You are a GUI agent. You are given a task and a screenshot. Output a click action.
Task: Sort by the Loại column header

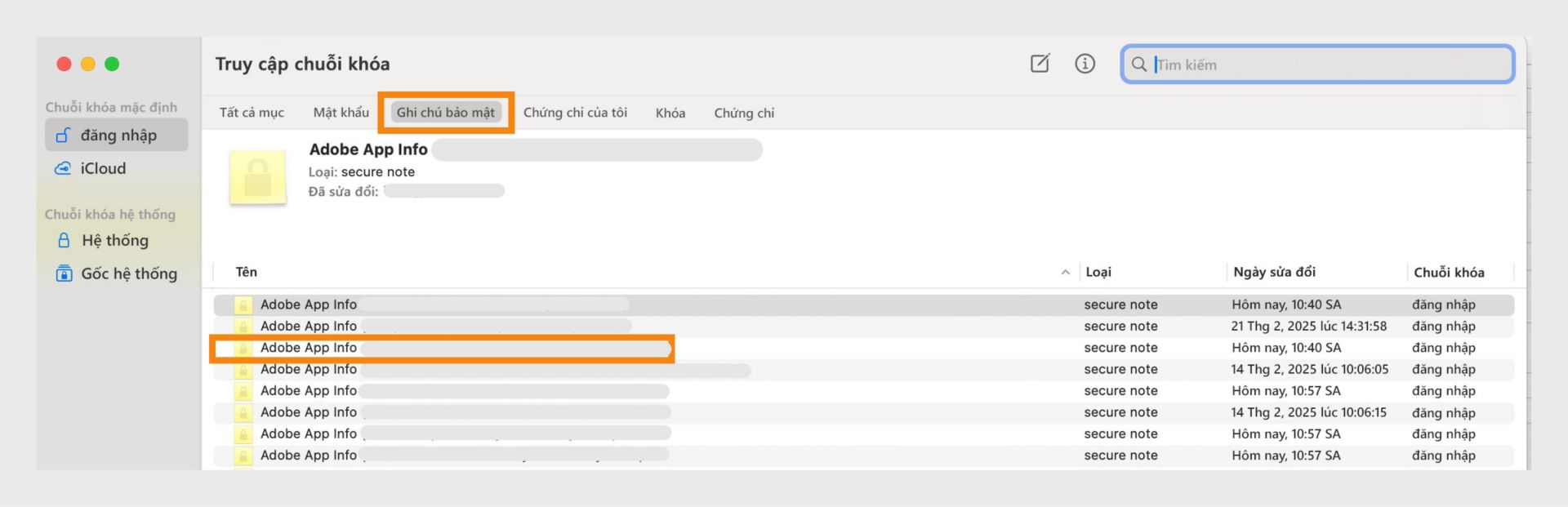(x=1098, y=272)
